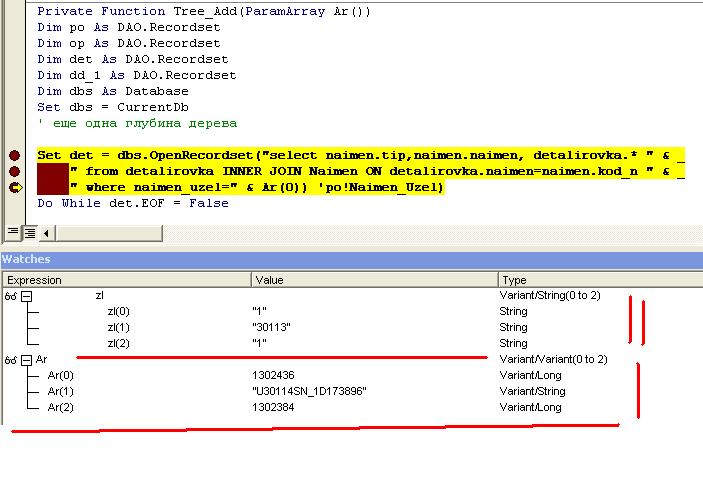The width and height of the screenshot is (703, 501).
Task: Click the 'Dim op As DAO.Recordset' line
Action: (x=129, y=44)
